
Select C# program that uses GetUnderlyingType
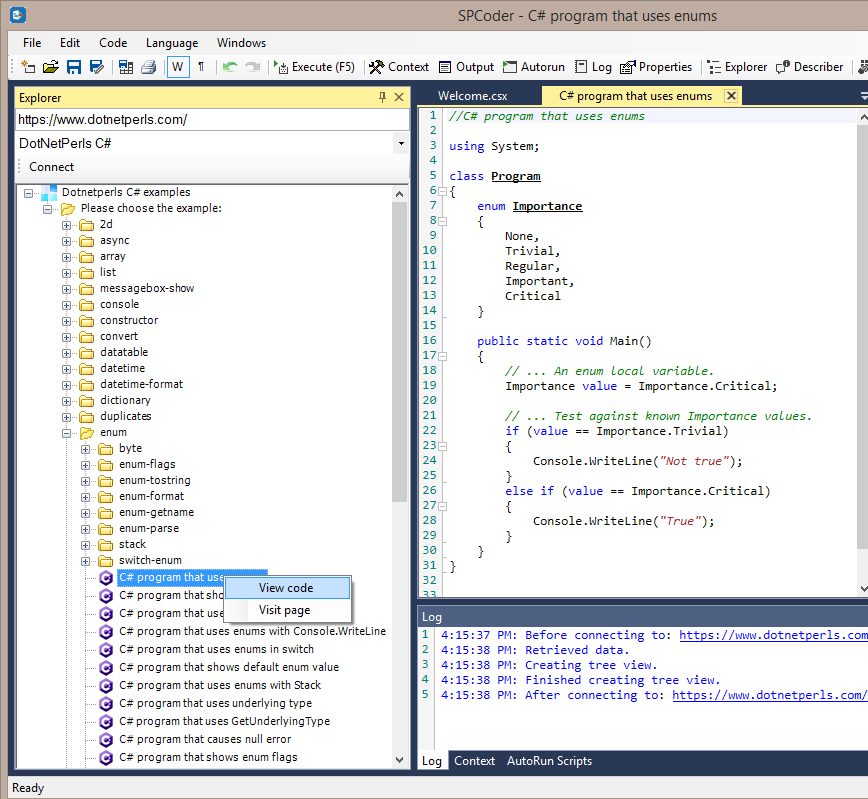click(224, 721)
